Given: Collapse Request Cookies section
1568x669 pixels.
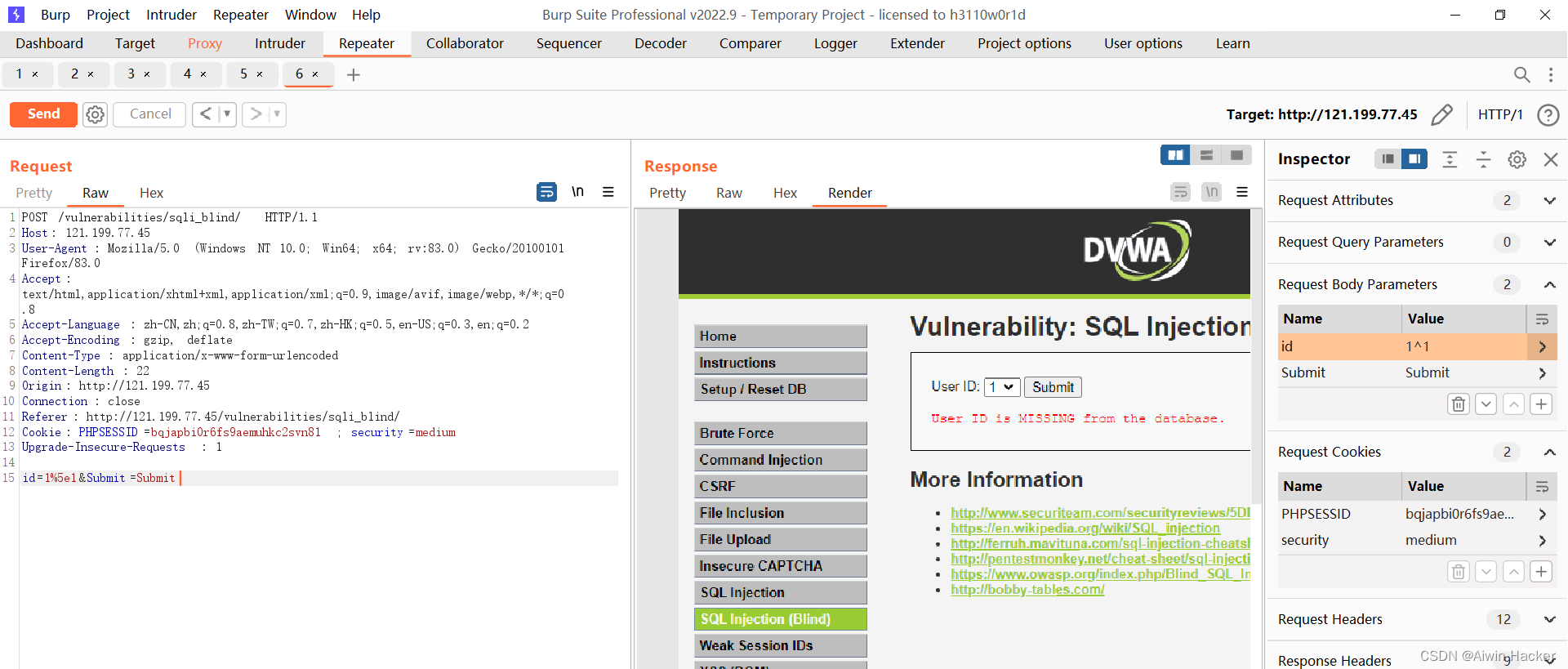Looking at the screenshot, I should 1549,453.
